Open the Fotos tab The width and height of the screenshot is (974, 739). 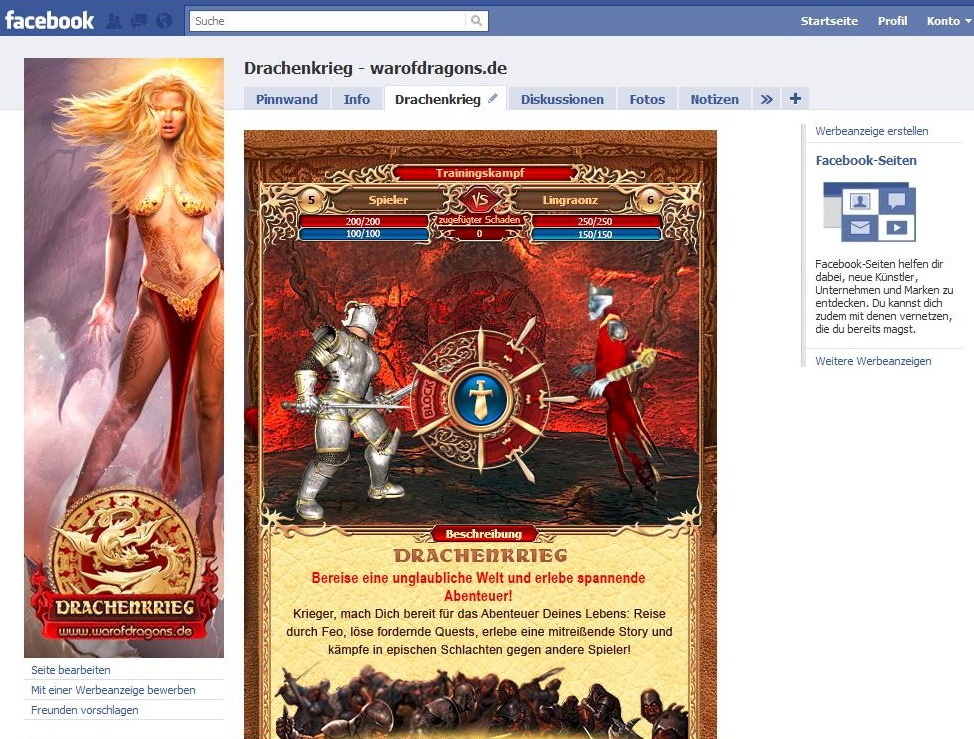647,99
